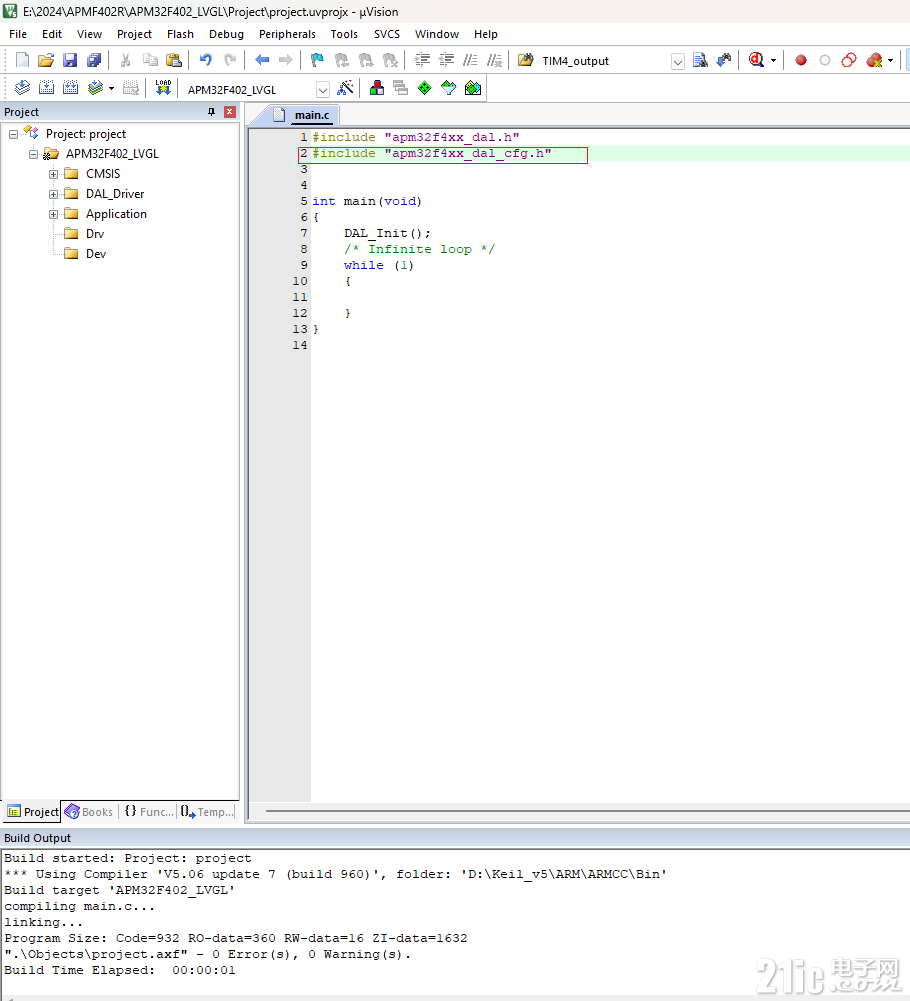
Task: Click the editor horizontal scrollbar
Action: click(586, 811)
